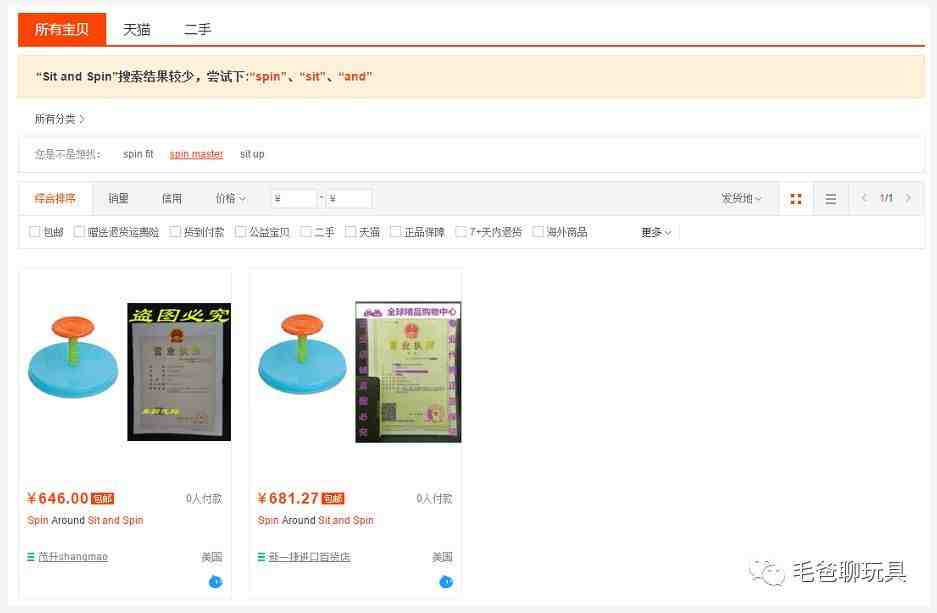
Task: Click the chat icon on ¥681.27 item
Action: coord(446,581)
